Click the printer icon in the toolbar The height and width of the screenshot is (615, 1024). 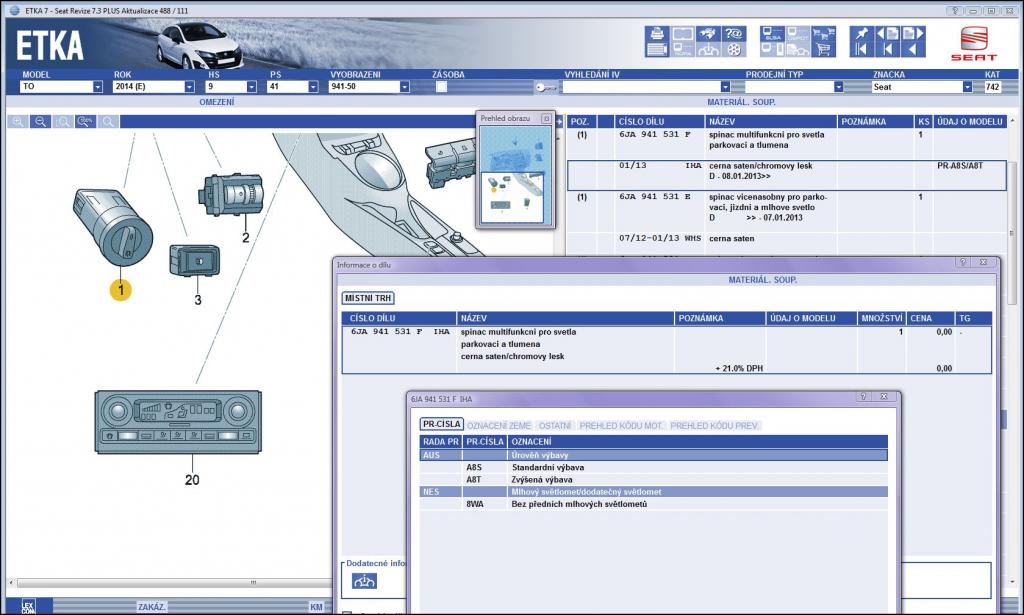[x=656, y=33]
